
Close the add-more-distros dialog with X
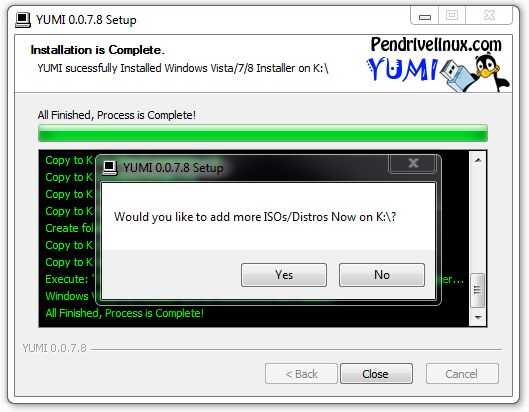(x=413, y=163)
